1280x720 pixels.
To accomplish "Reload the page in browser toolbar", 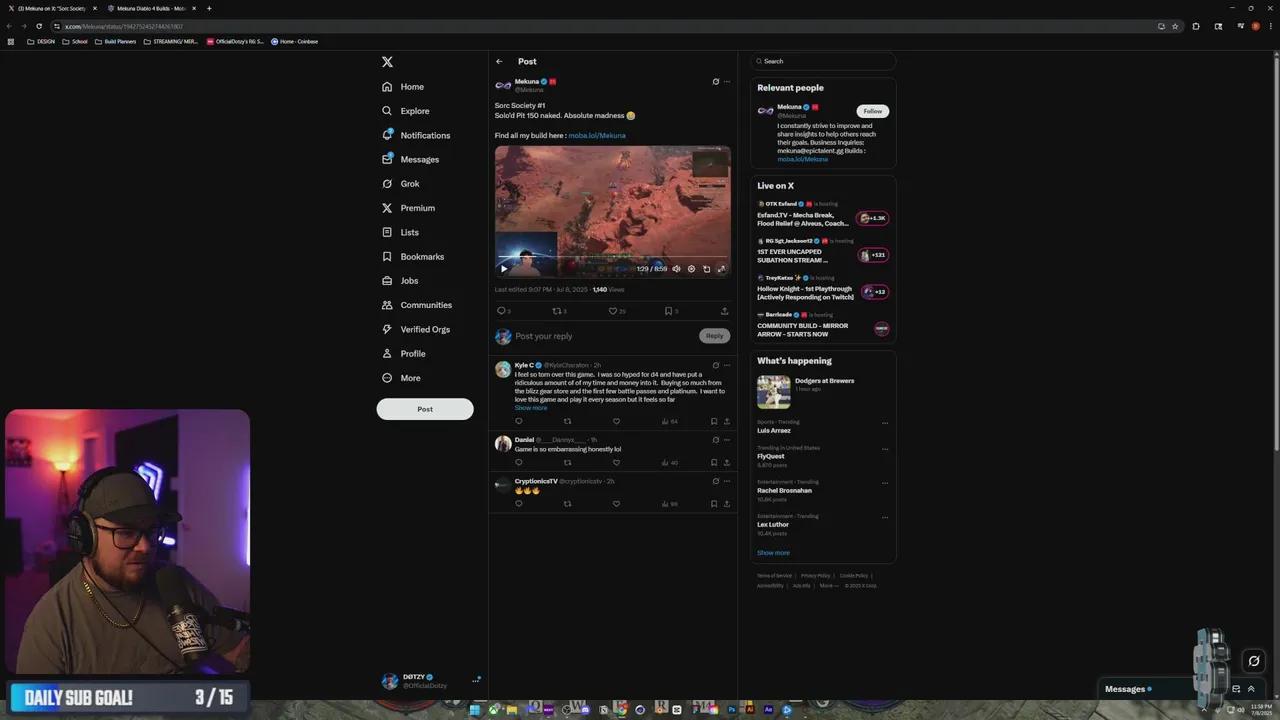I will pos(39,26).
